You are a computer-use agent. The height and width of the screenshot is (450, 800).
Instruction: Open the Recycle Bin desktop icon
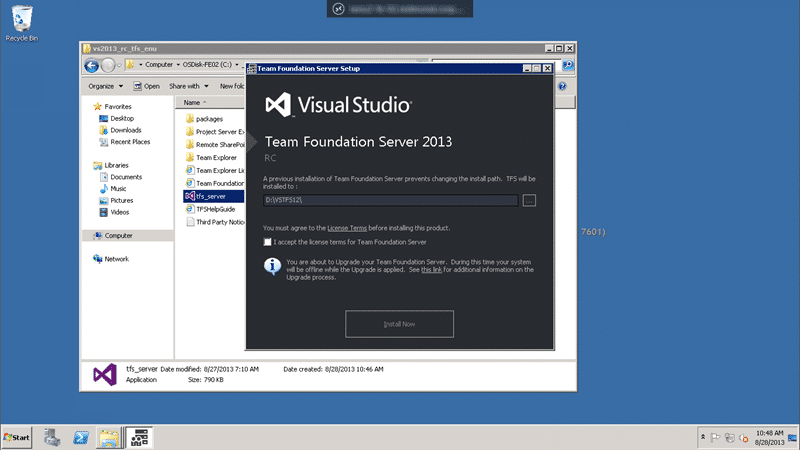[x=21, y=23]
